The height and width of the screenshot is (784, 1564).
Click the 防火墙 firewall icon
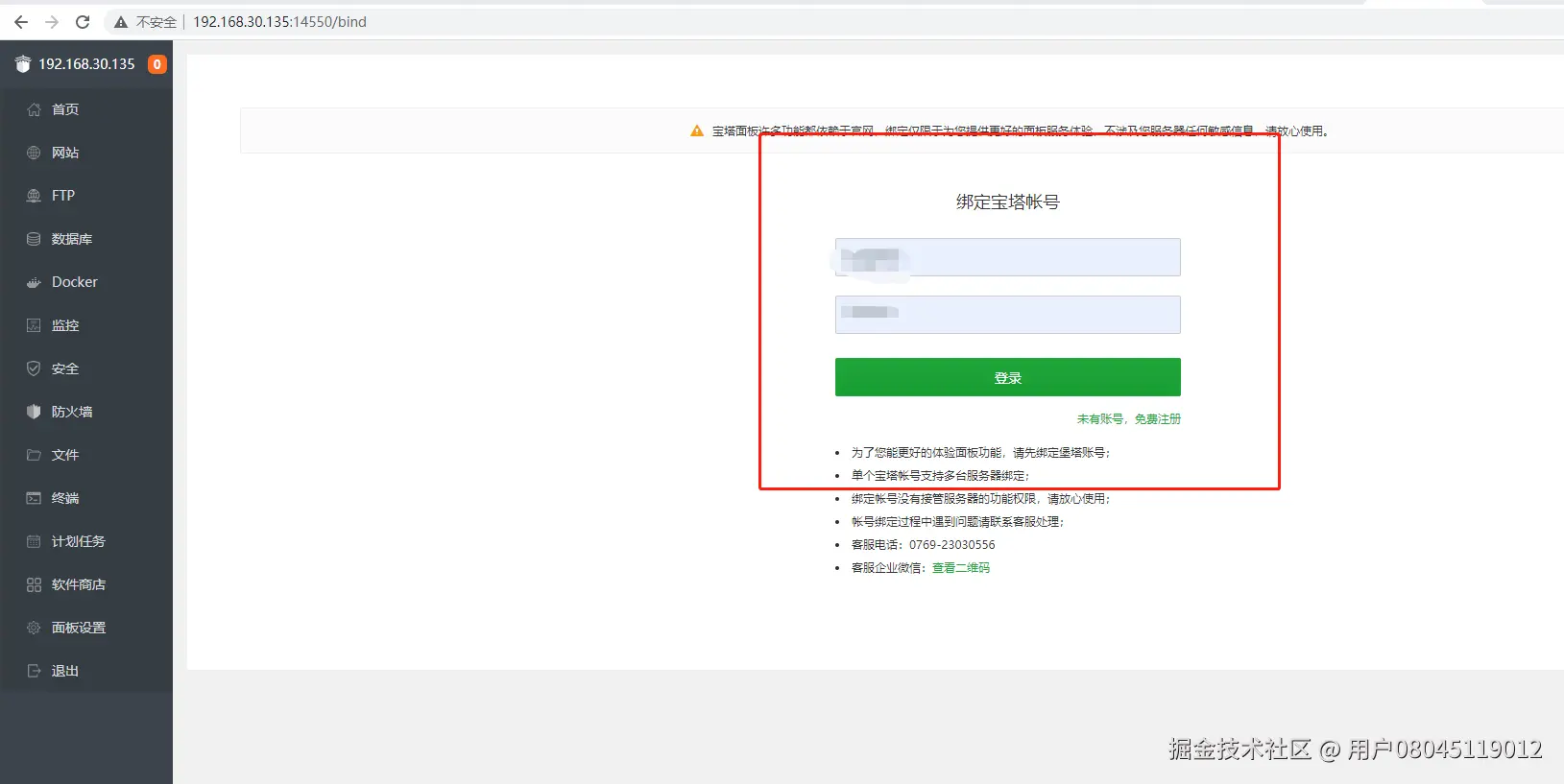click(34, 412)
